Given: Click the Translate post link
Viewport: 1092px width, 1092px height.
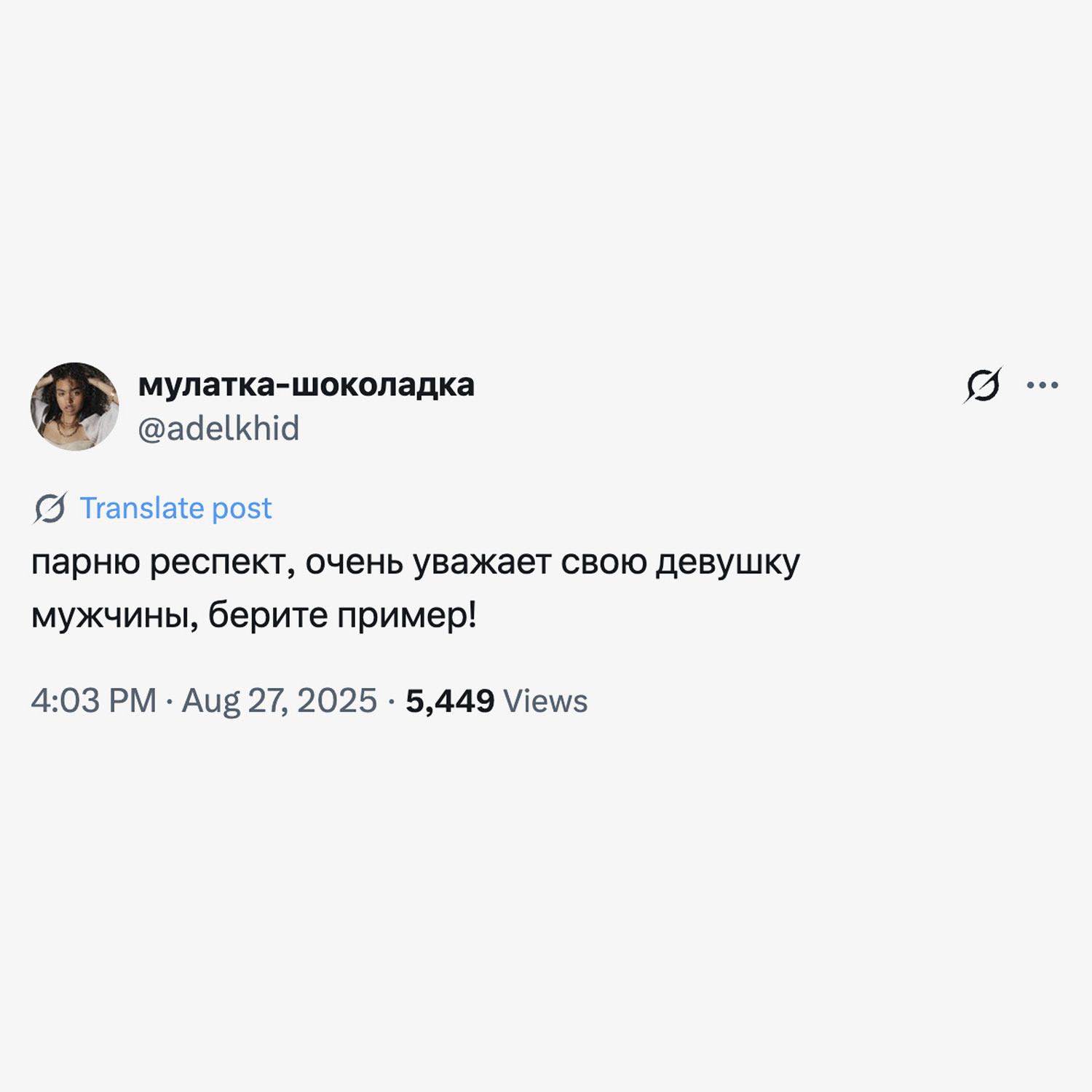Looking at the screenshot, I should 175,508.
